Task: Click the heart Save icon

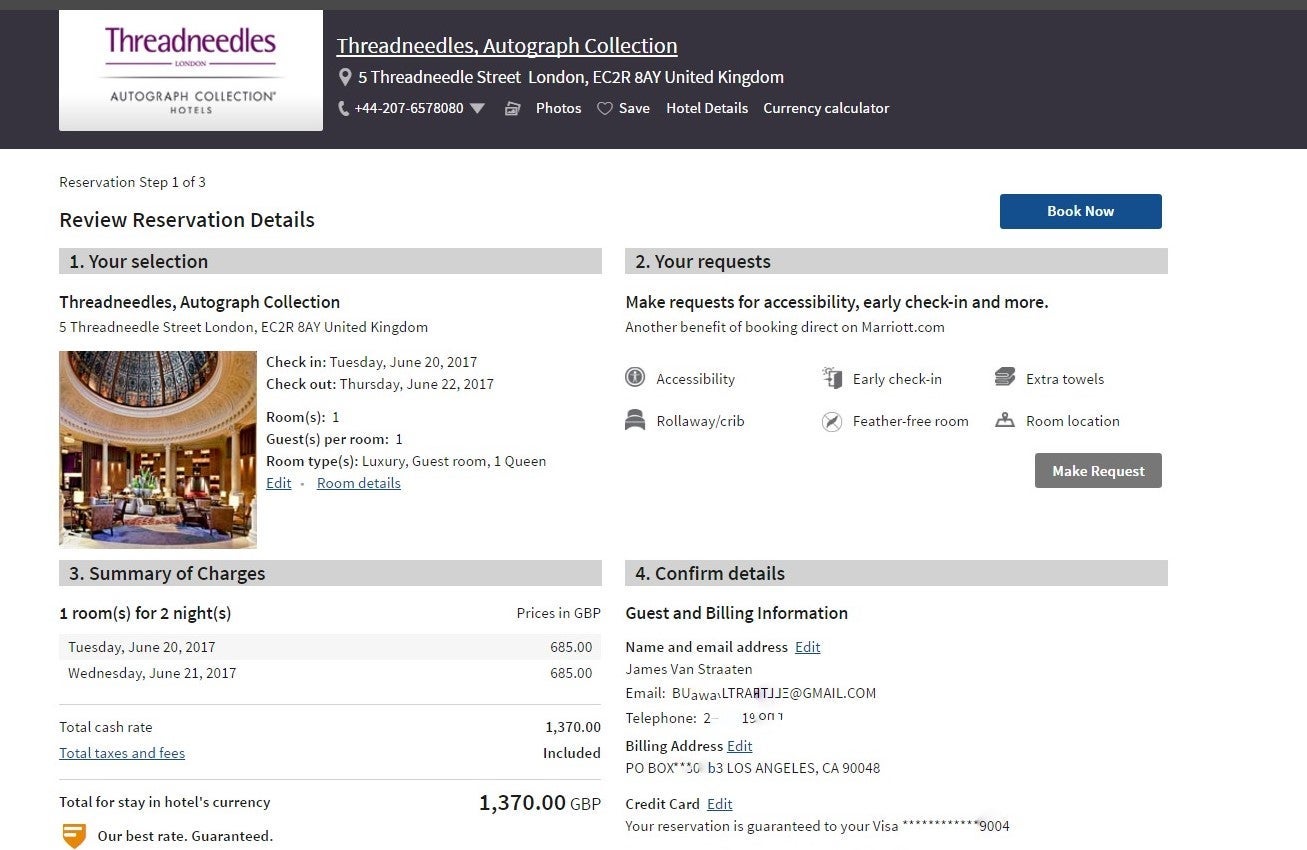Action: [x=605, y=108]
